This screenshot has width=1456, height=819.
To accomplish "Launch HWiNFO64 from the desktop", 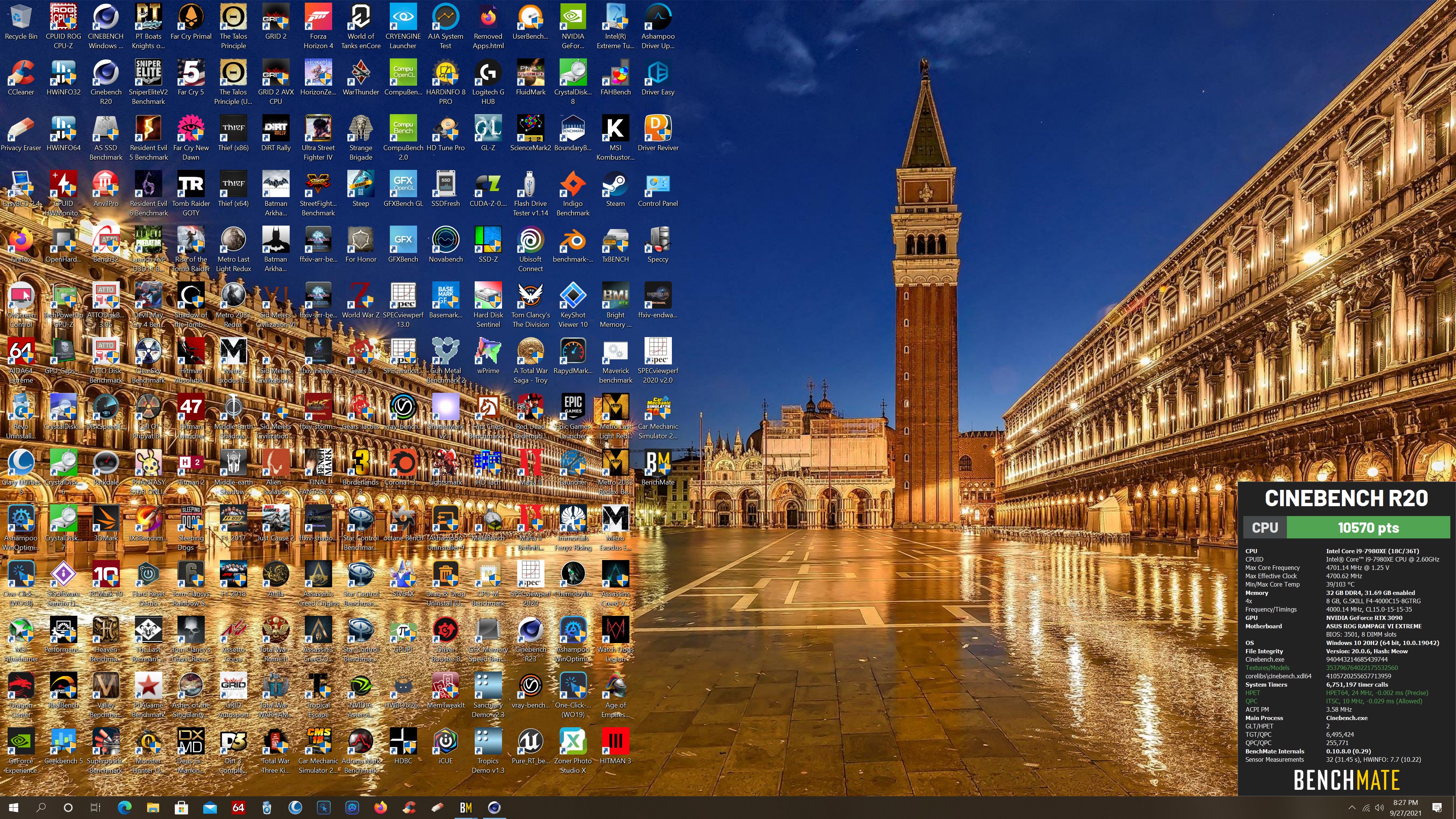I will click(x=63, y=134).
